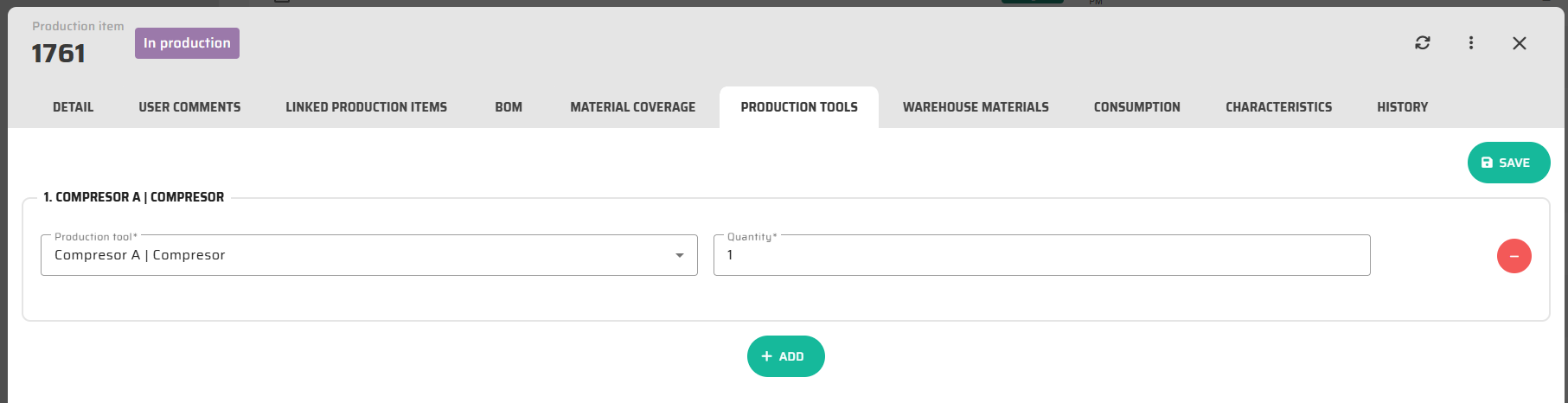This screenshot has width=1568, height=403.
Task: Close the production item 1761 dialog
Action: pos(1519,43)
